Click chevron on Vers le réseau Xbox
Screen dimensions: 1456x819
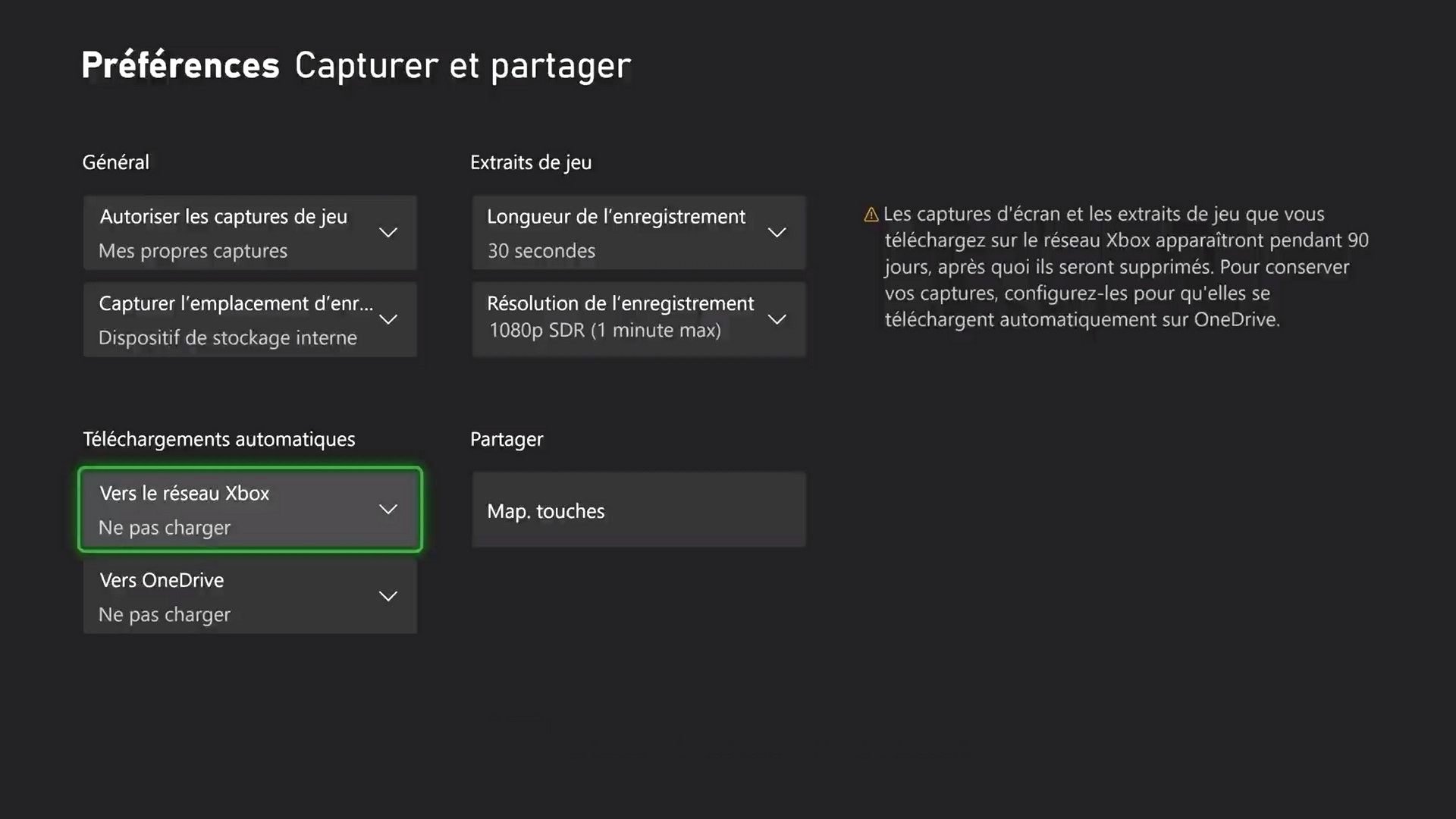[x=388, y=510]
